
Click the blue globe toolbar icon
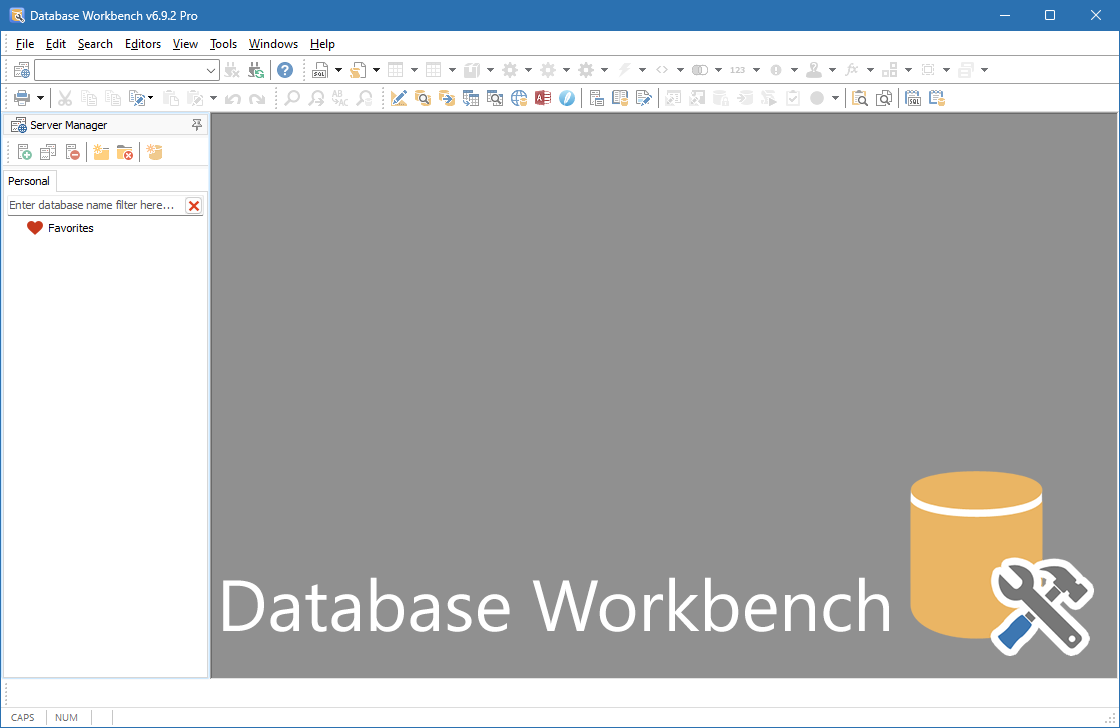(x=519, y=97)
